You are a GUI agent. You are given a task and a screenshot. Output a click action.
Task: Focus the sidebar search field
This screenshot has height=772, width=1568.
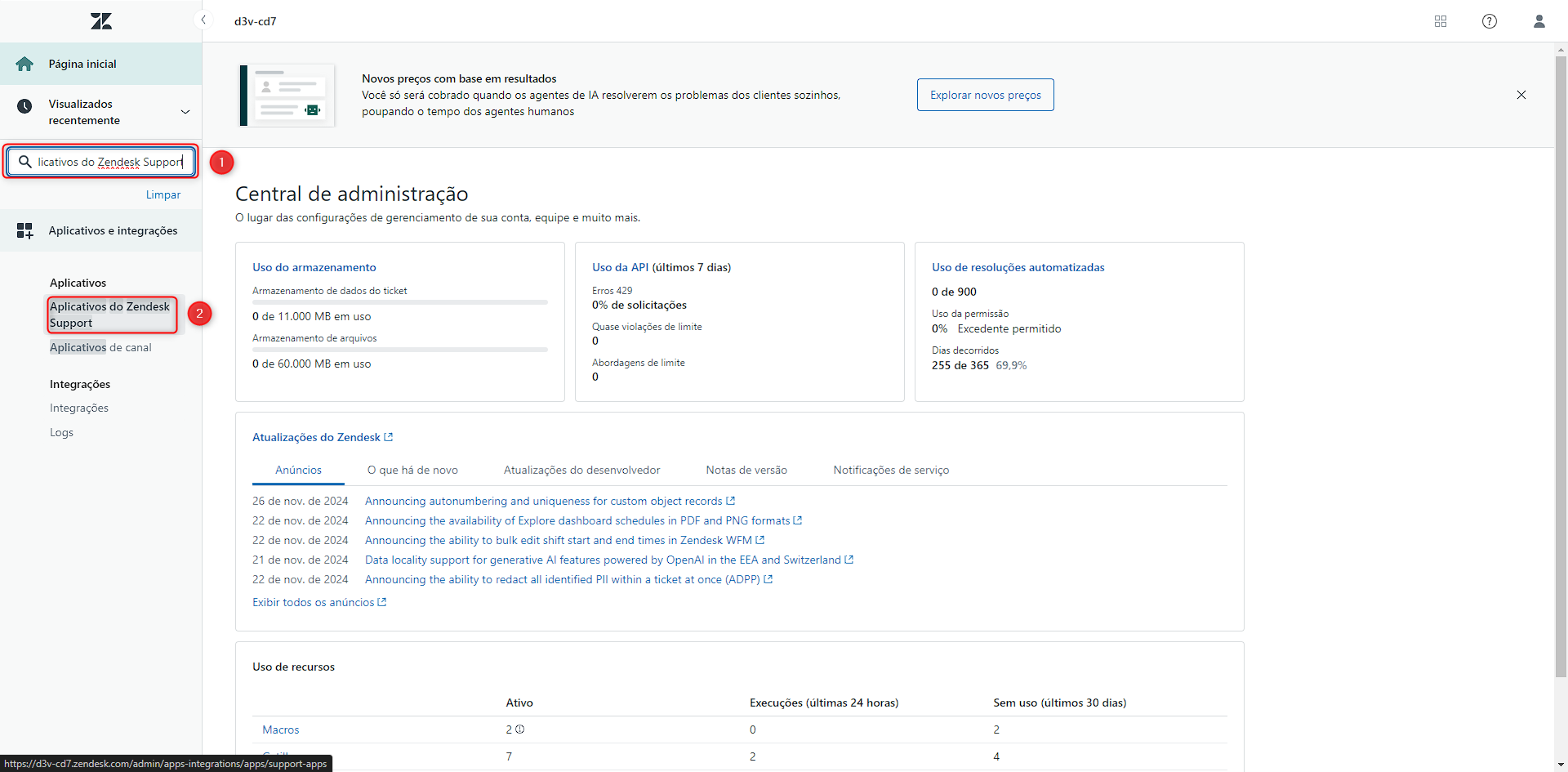(101, 162)
